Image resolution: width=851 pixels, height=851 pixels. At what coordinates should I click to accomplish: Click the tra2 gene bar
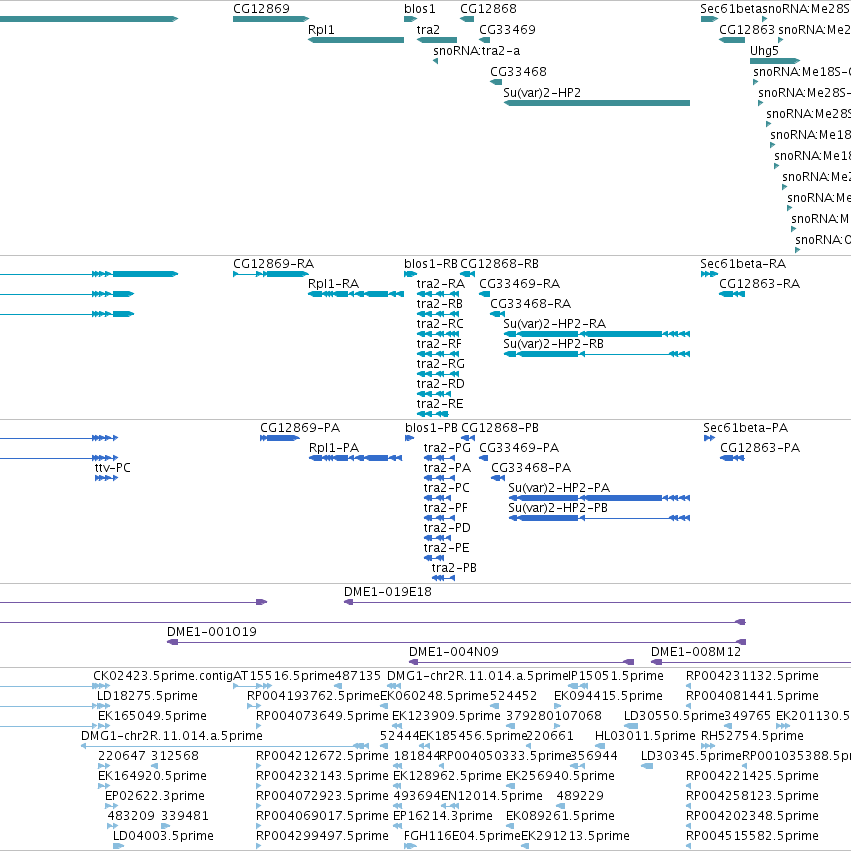coord(437,40)
